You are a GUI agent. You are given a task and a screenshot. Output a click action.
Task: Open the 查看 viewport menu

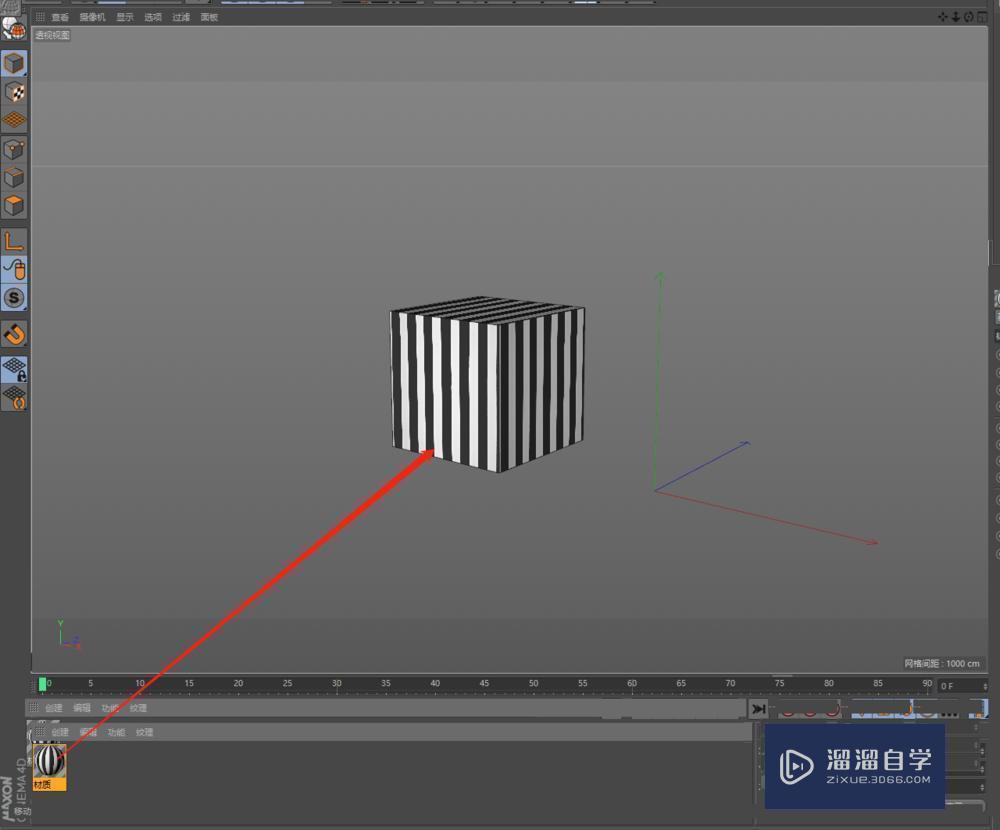coord(60,17)
